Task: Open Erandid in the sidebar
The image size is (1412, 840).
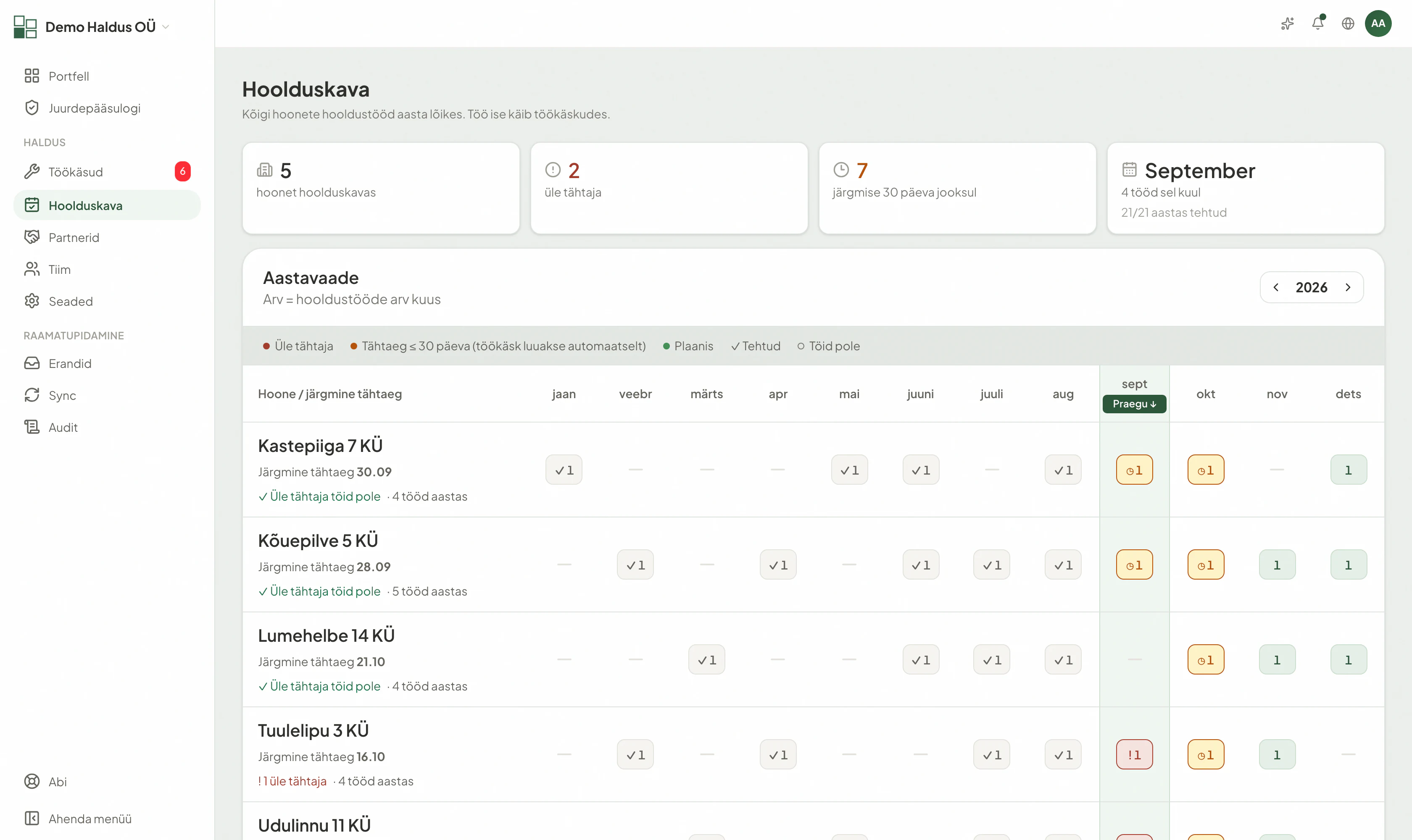Action: point(107,363)
